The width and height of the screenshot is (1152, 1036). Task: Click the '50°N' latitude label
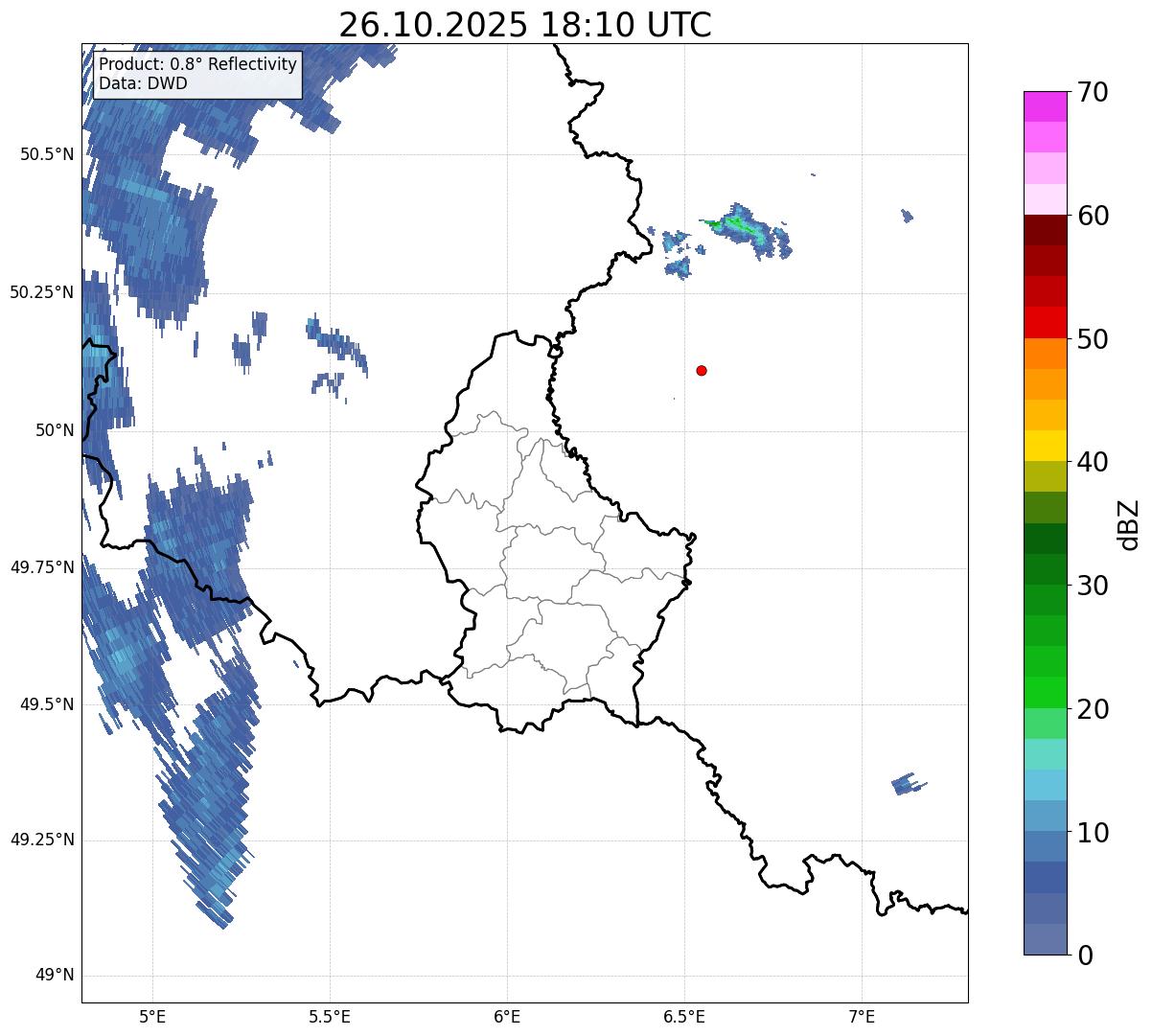click(55, 430)
